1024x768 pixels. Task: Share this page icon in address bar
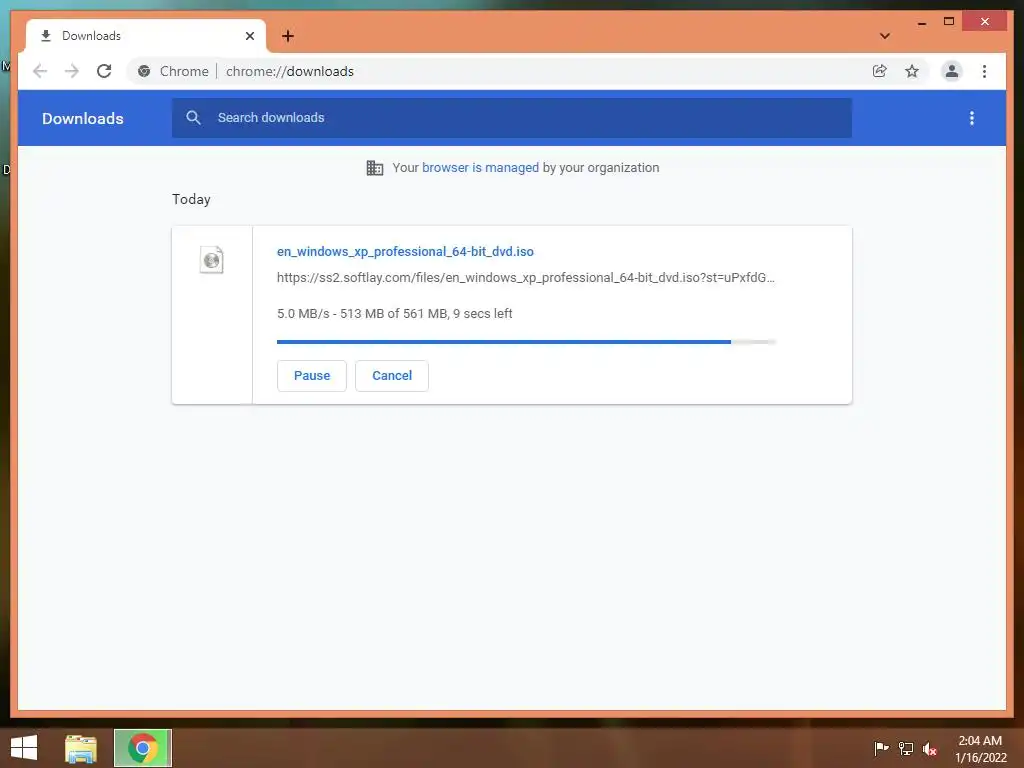click(x=880, y=71)
